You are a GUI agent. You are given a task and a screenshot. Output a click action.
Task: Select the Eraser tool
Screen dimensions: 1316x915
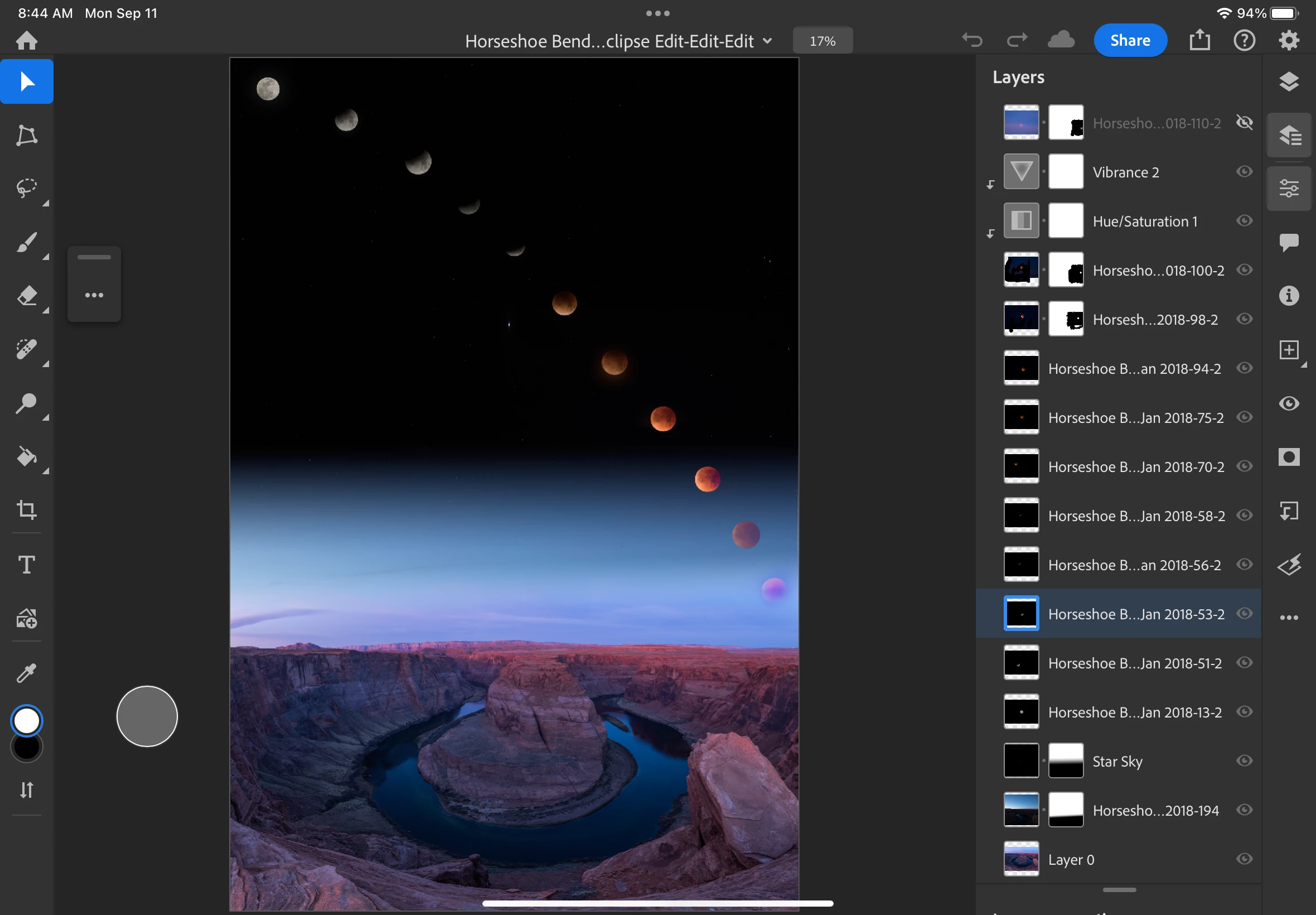coord(26,295)
